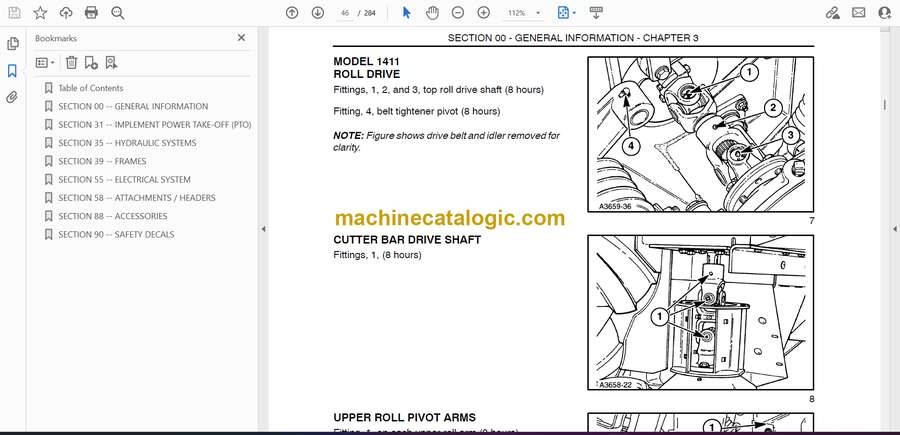This screenshot has height=435, width=900.
Task: Click the UPPER ROLL PIVOT ARMS heading
Action: click(x=404, y=418)
